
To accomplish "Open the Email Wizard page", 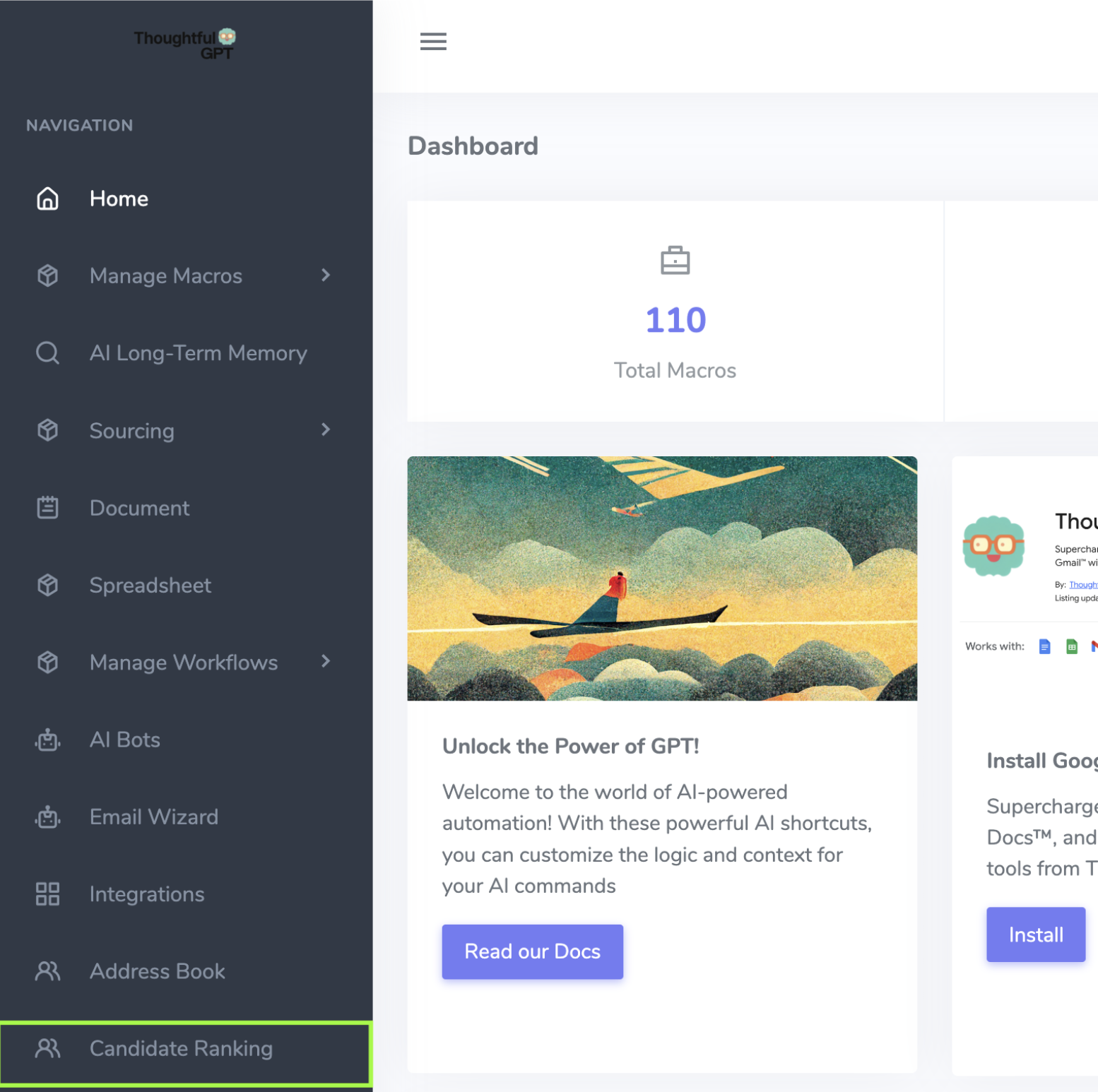I will (x=187, y=817).
